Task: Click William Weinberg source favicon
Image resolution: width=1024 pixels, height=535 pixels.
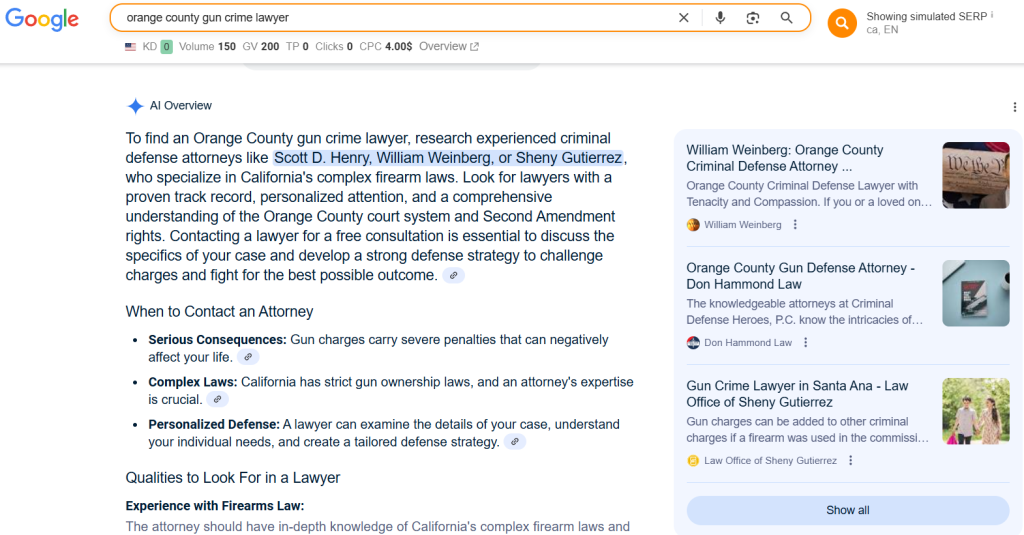Action: pos(693,225)
